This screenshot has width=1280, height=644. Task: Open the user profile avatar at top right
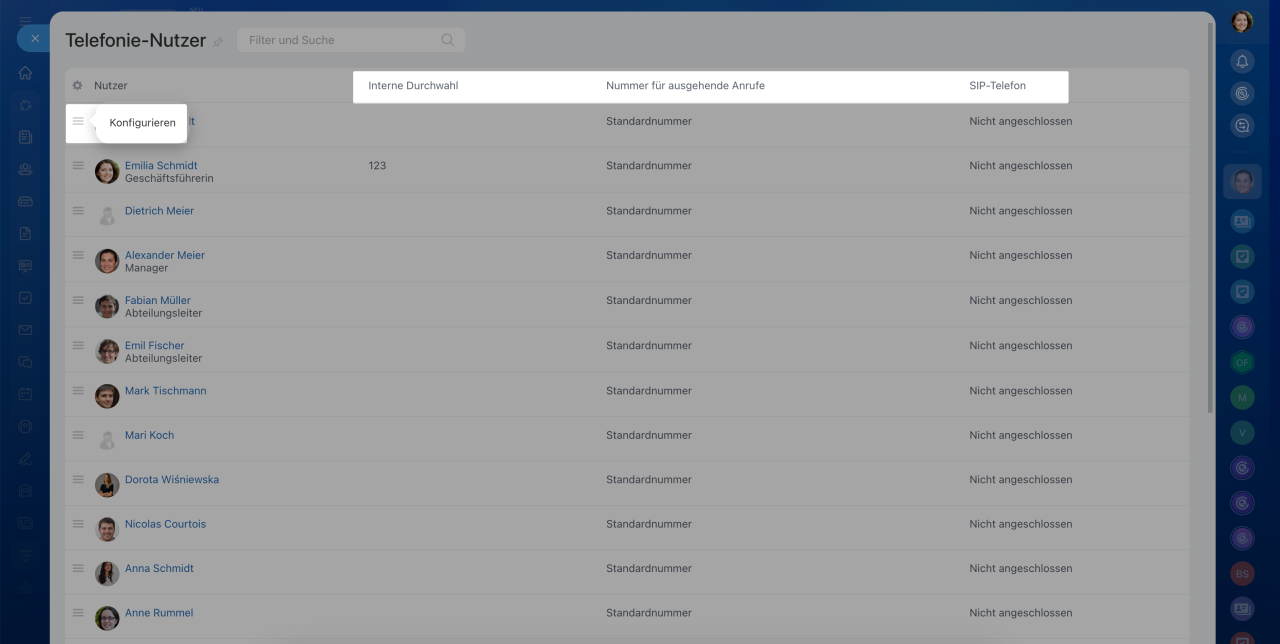click(1242, 22)
